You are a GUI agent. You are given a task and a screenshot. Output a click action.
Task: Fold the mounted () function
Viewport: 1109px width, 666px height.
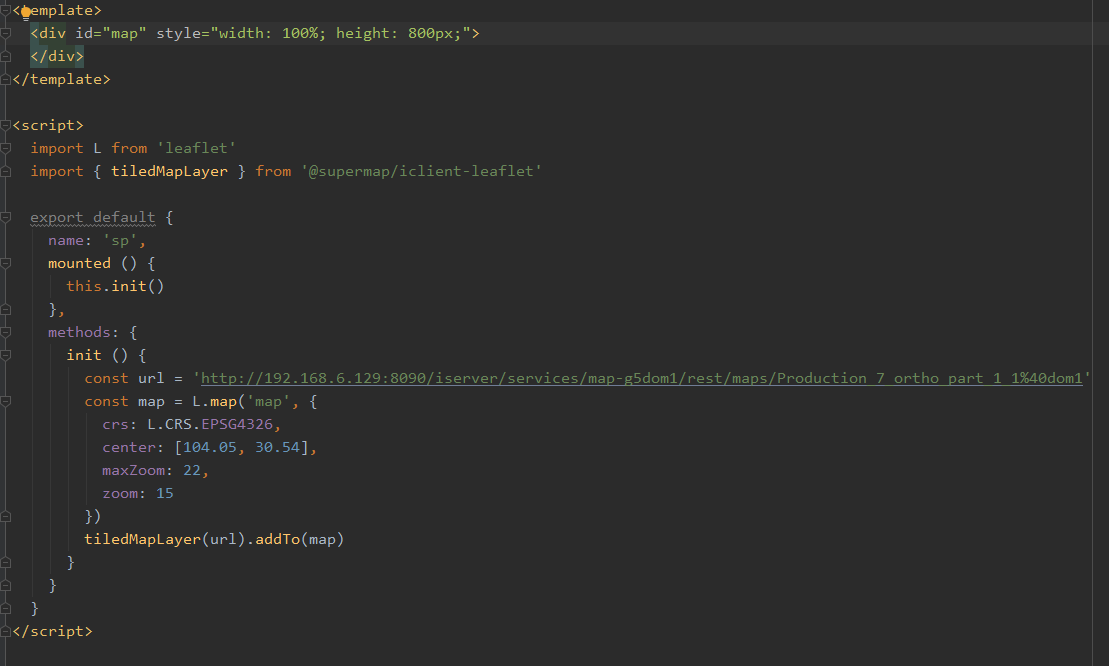tap(6, 263)
